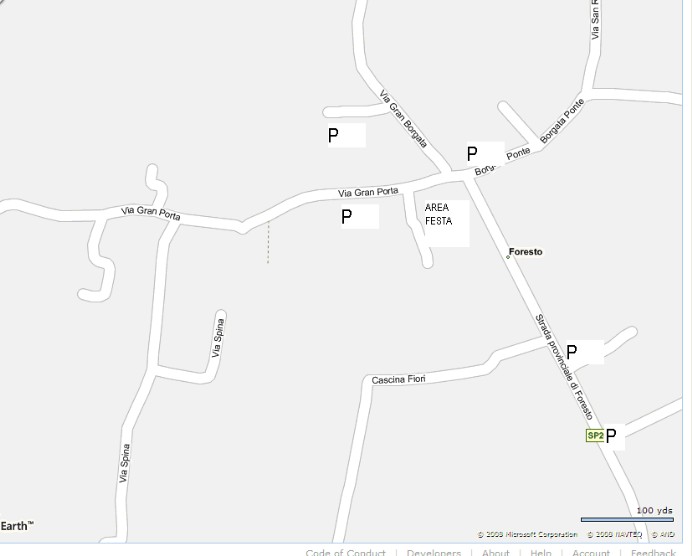Screen dimensions: 692x556
Task: Click the vertical Via Spina road label
Action: 125,463
